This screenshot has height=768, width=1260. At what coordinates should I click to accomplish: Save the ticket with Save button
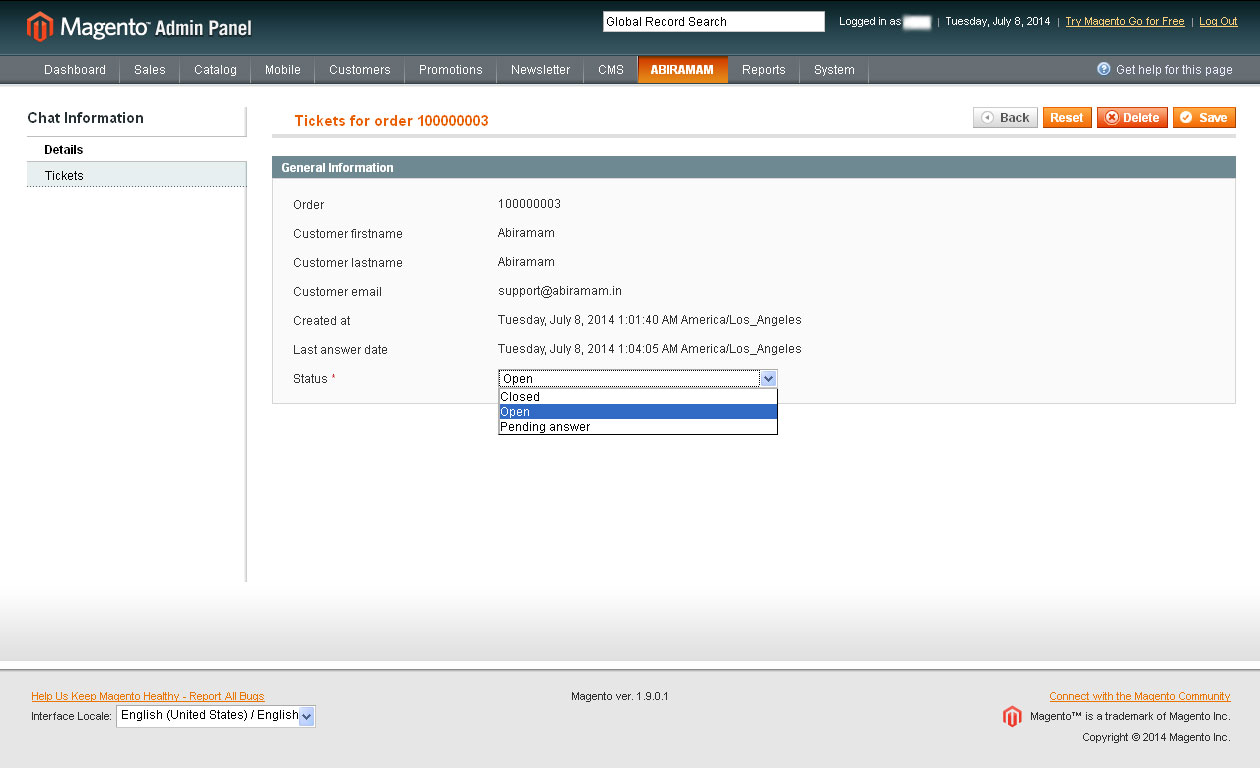tap(1204, 117)
